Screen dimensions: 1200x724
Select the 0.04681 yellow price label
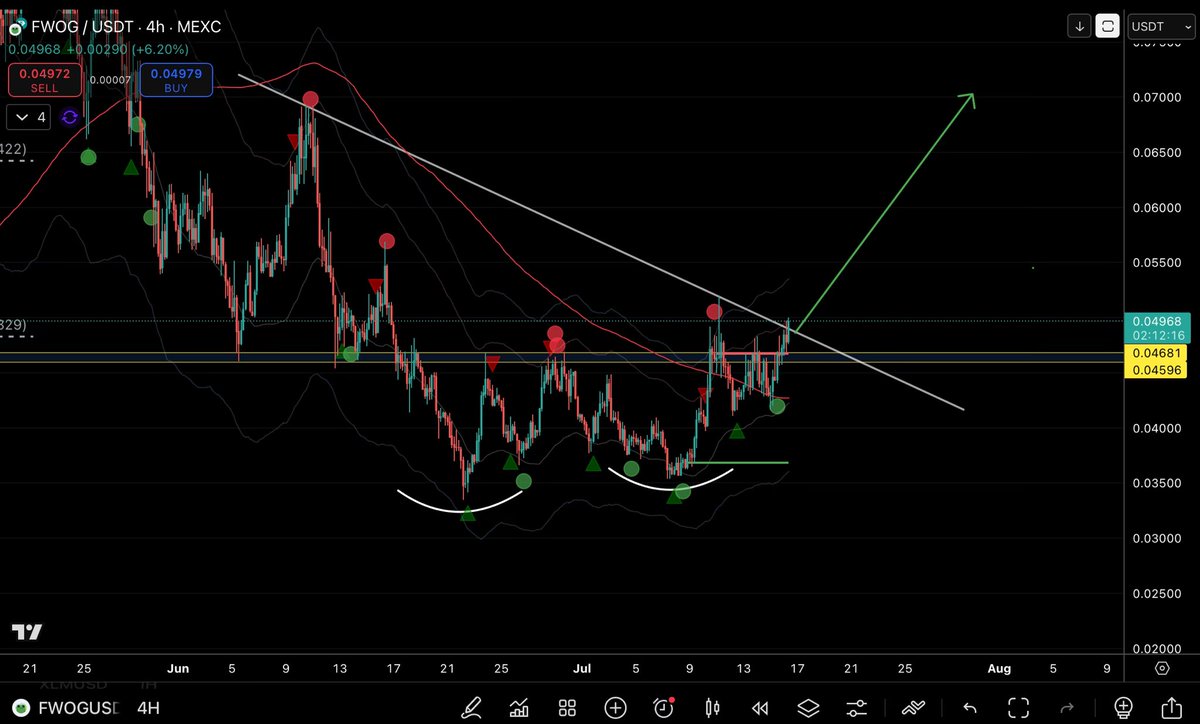pyautogui.click(x=1155, y=354)
